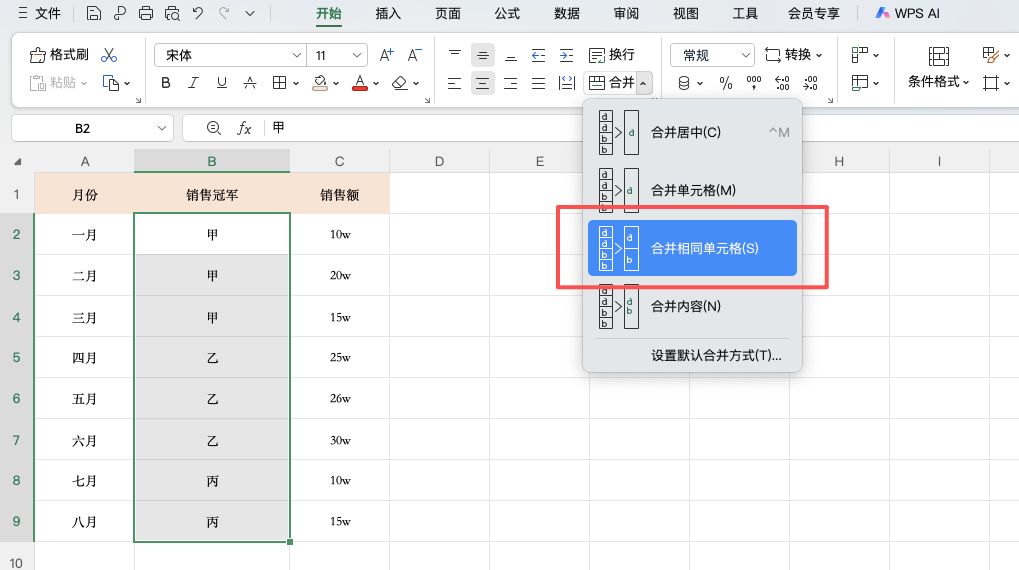Click the percent style icon

pyautogui.click(x=726, y=83)
